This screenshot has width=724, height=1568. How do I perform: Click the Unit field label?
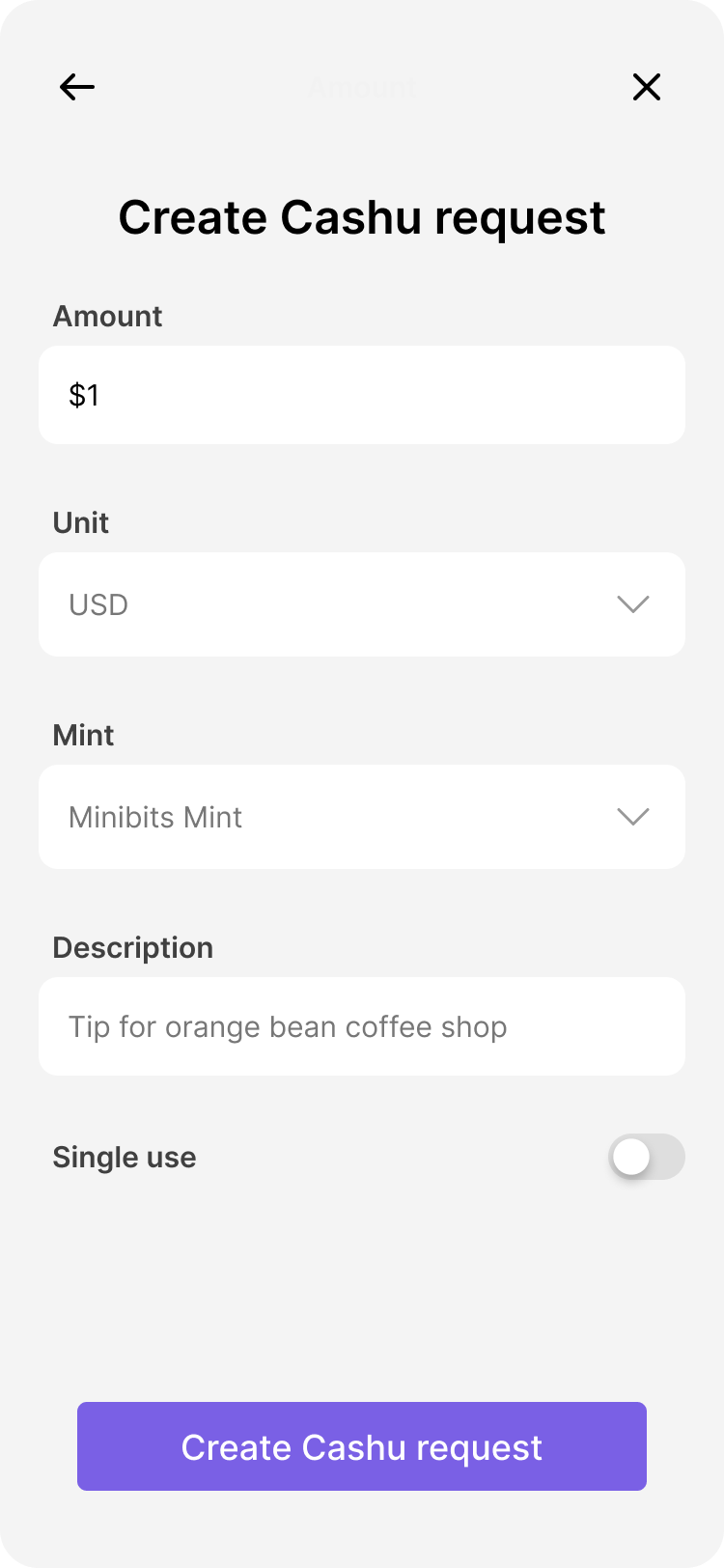point(81,523)
